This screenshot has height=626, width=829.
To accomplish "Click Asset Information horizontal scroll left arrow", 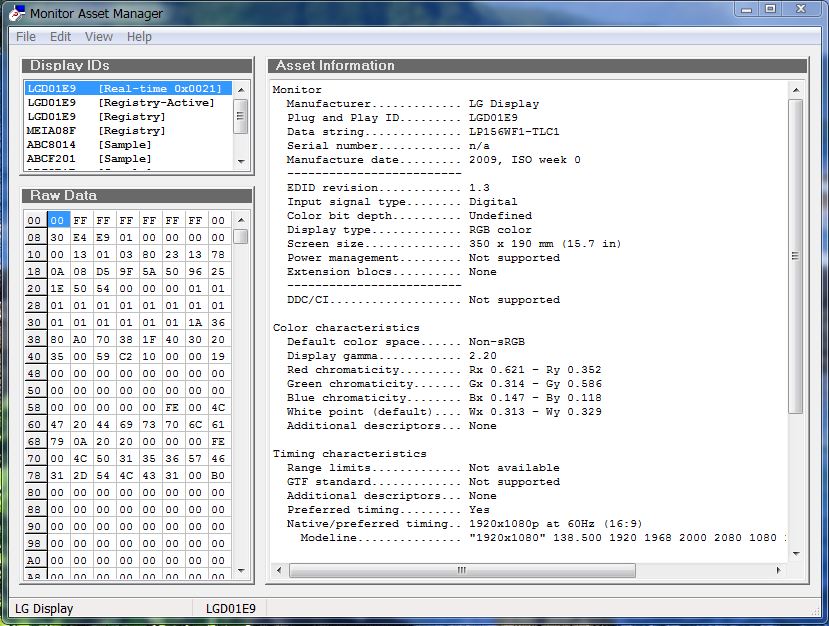I will [x=280, y=571].
